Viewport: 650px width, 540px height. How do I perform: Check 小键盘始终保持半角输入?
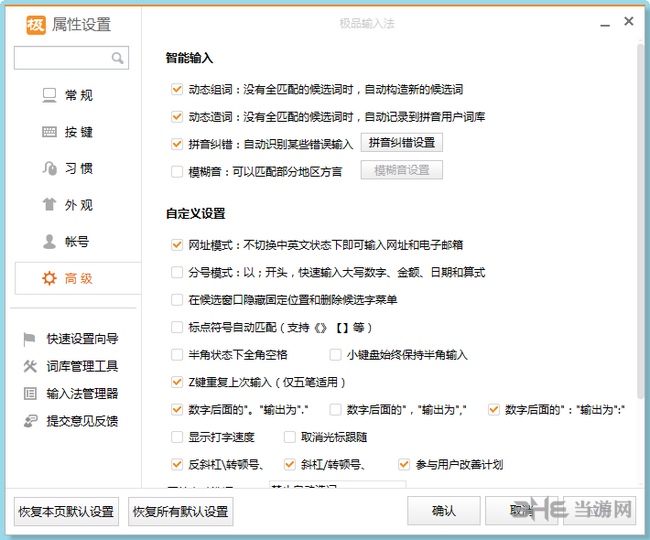pyautogui.click(x=335, y=355)
